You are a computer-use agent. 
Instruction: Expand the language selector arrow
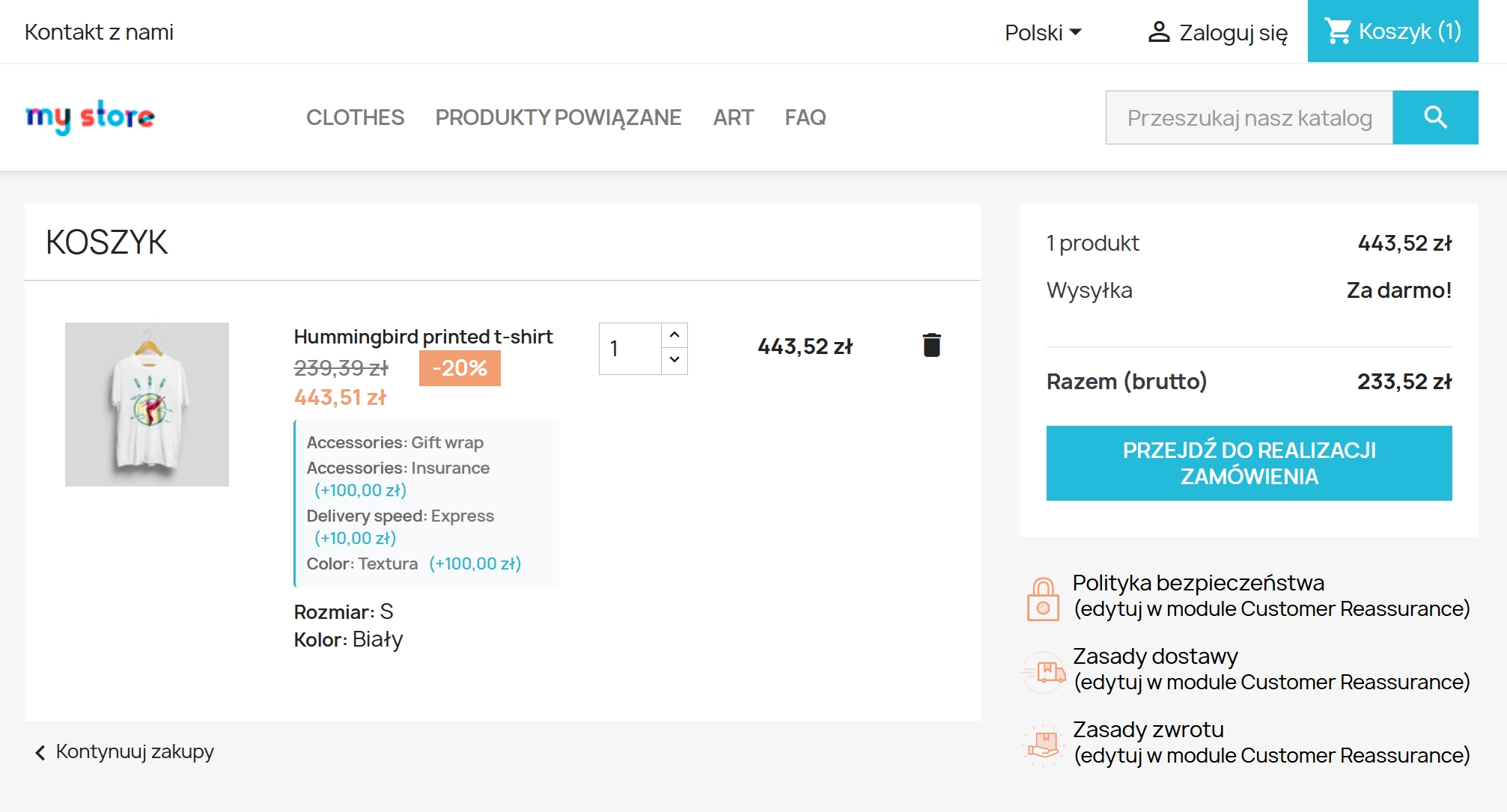point(1077,32)
